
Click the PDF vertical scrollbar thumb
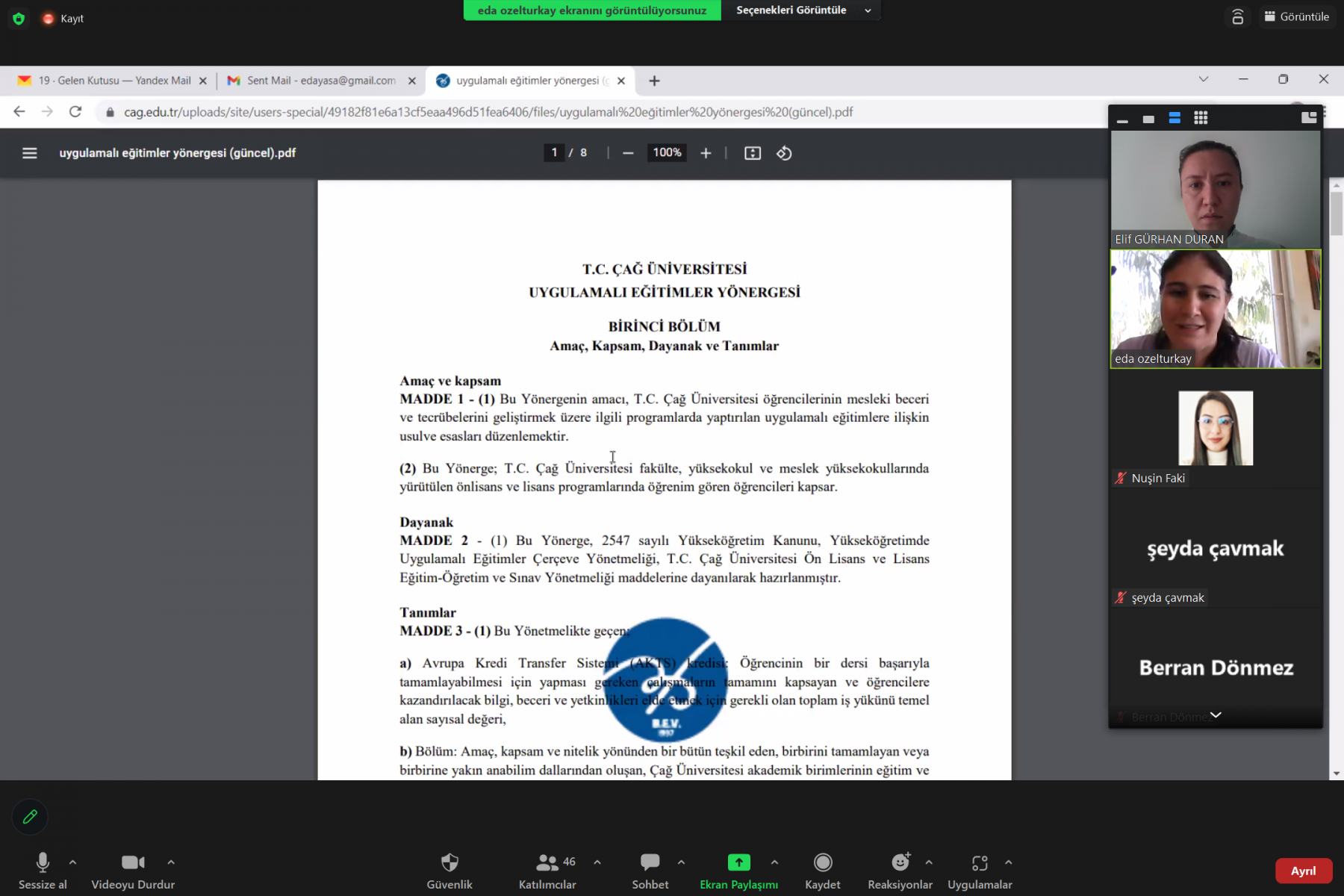point(1337,214)
